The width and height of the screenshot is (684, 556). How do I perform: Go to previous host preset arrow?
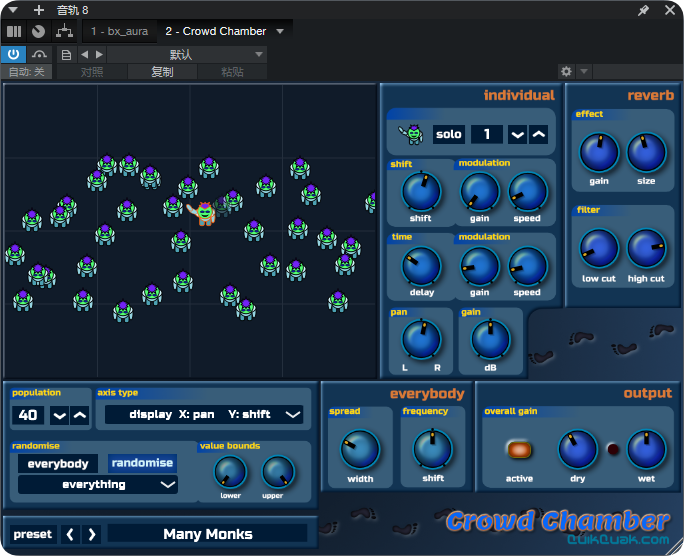click(85, 55)
